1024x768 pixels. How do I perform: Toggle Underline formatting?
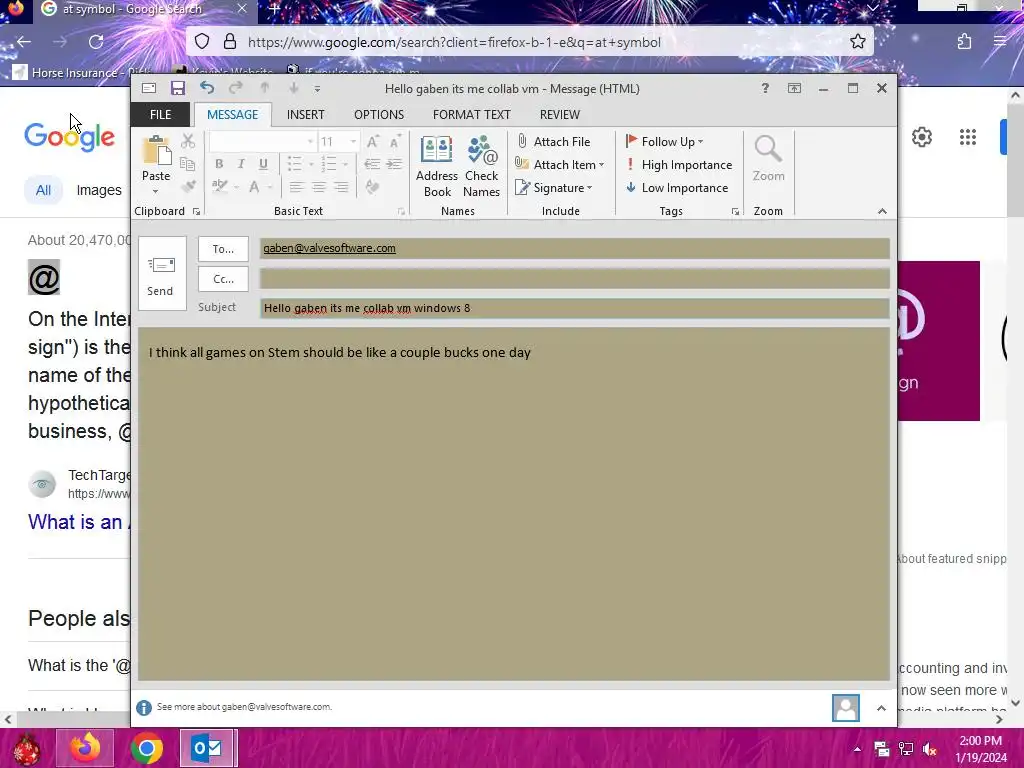(263, 164)
